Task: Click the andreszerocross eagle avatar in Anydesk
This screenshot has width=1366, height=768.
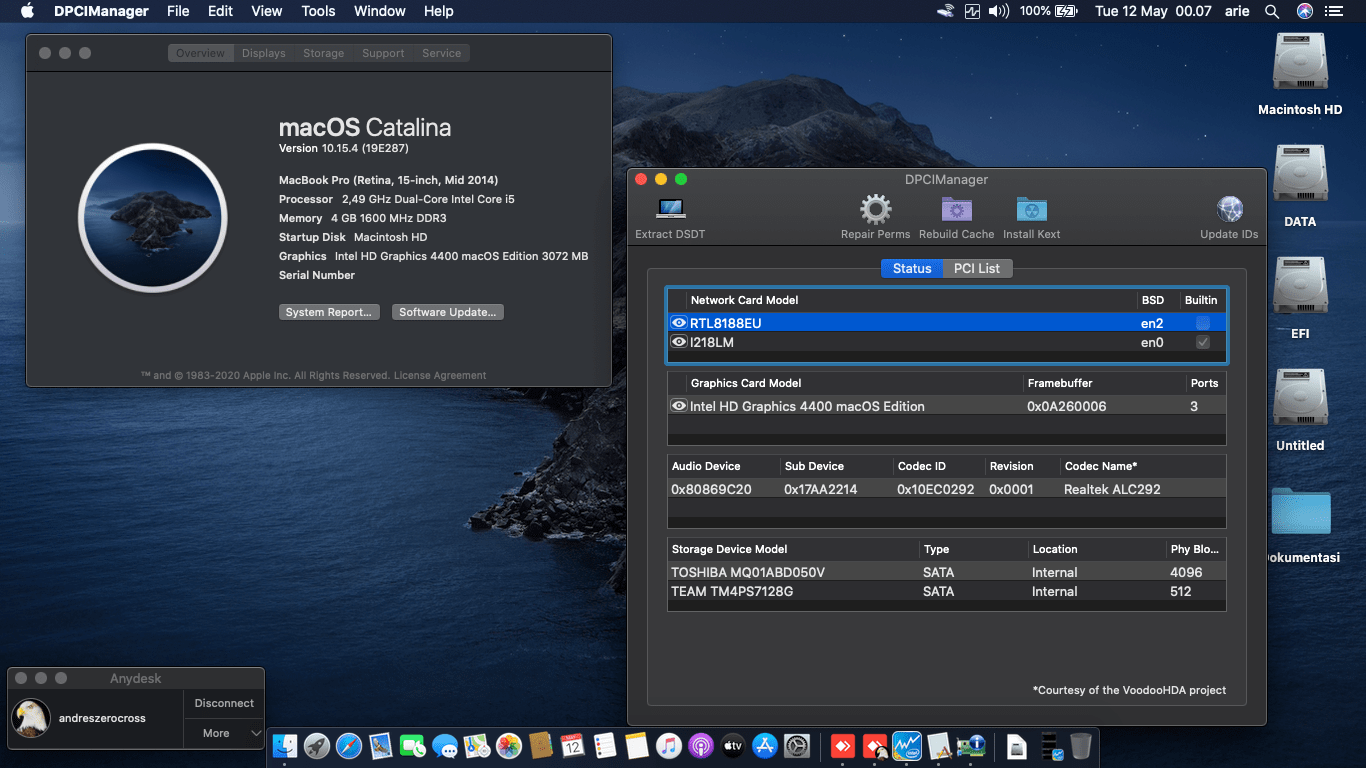Action: [x=32, y=718]
